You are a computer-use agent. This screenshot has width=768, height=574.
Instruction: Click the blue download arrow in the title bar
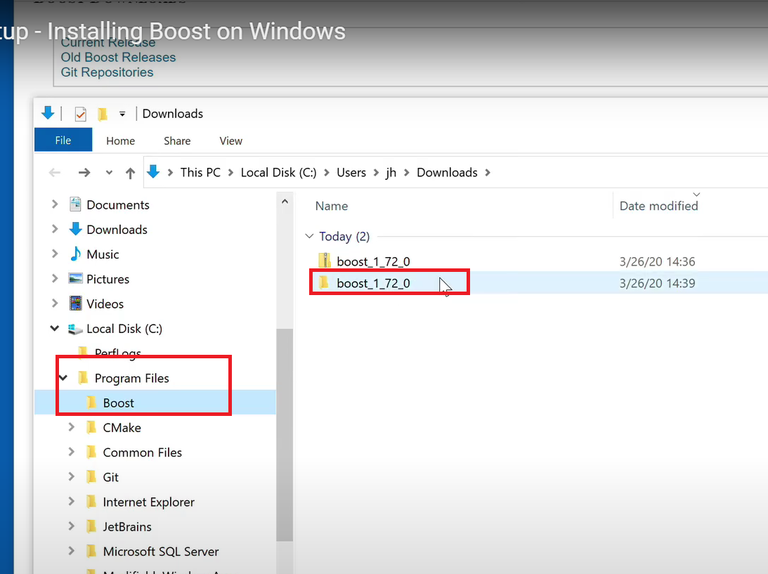point(48,113)
